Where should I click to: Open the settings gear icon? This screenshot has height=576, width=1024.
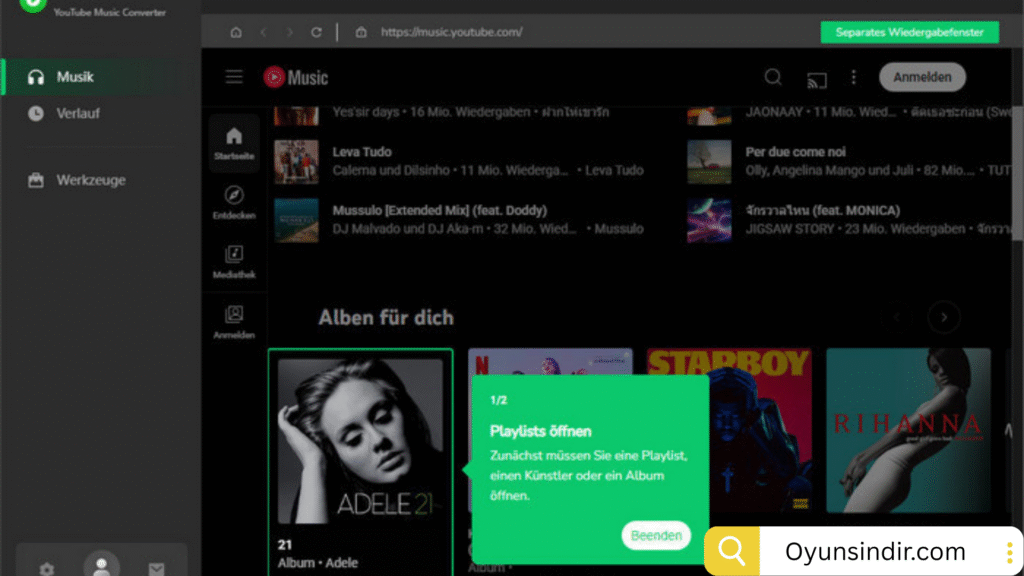[46, 568]
